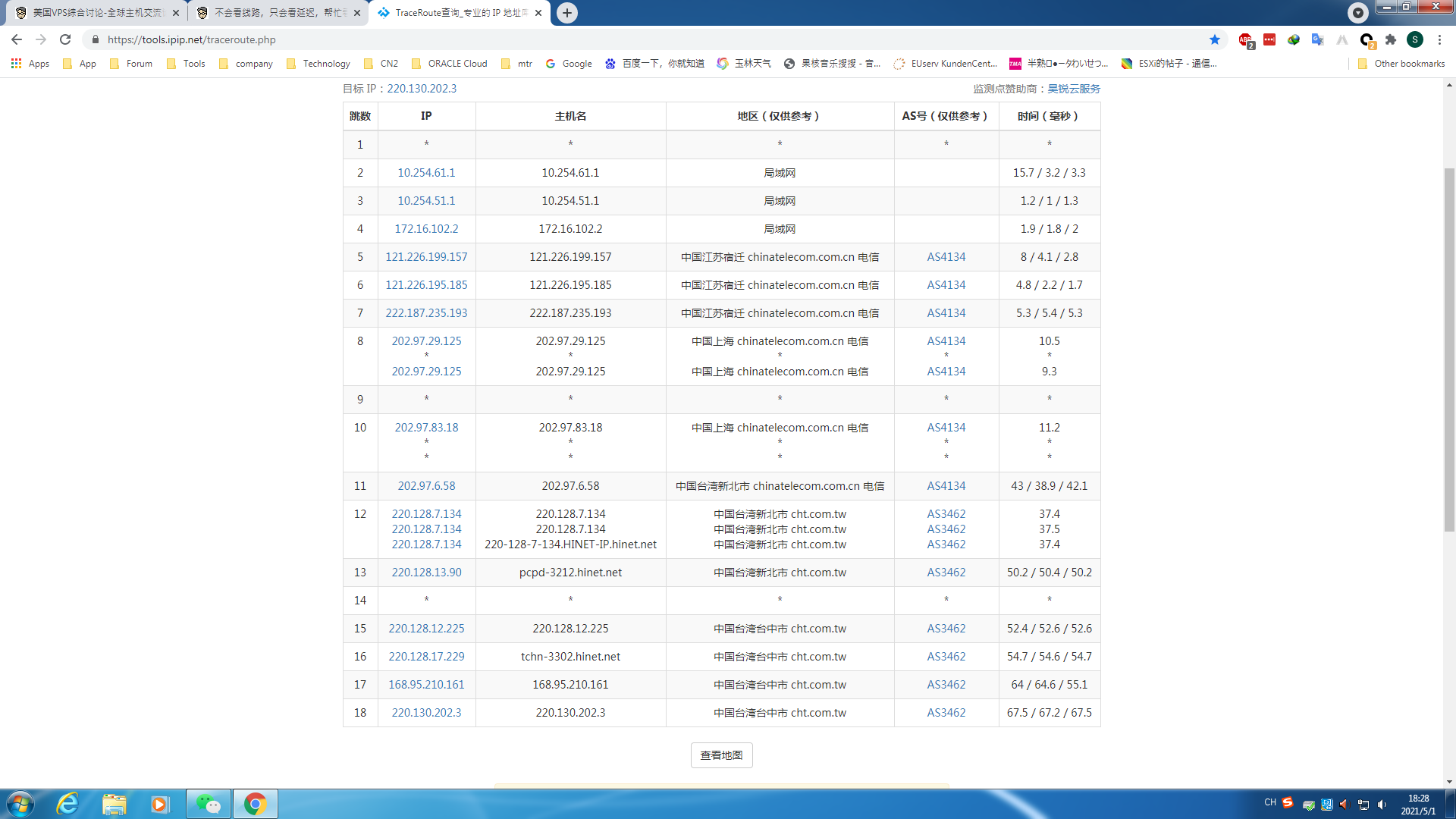This screenshot has width=1456, height=819.
Task: Open the Internet Download Manager extension
Action: tap(1293, 40)
